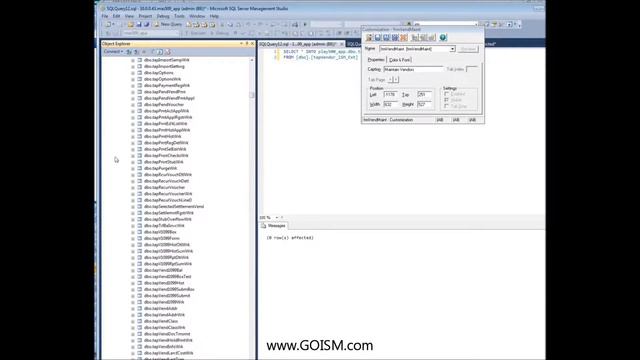This screenshot has width=640, height=360.
Task: Open the Name dropdown in Customization dialog
Action: [x=452, y=49]
